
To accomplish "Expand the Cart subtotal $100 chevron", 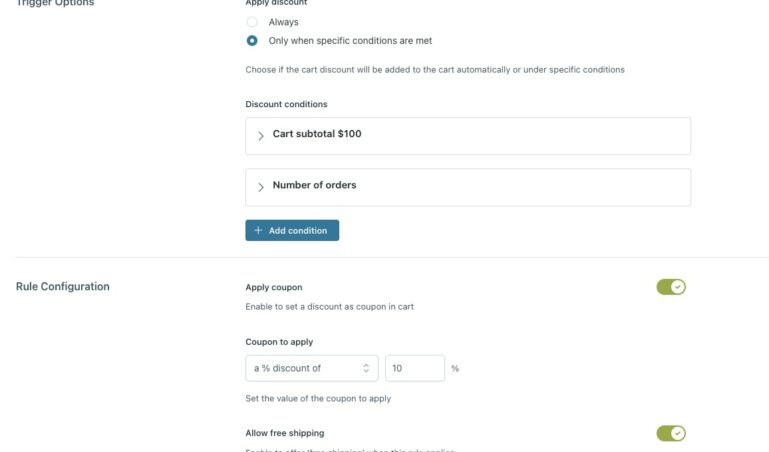I will 261,135.
